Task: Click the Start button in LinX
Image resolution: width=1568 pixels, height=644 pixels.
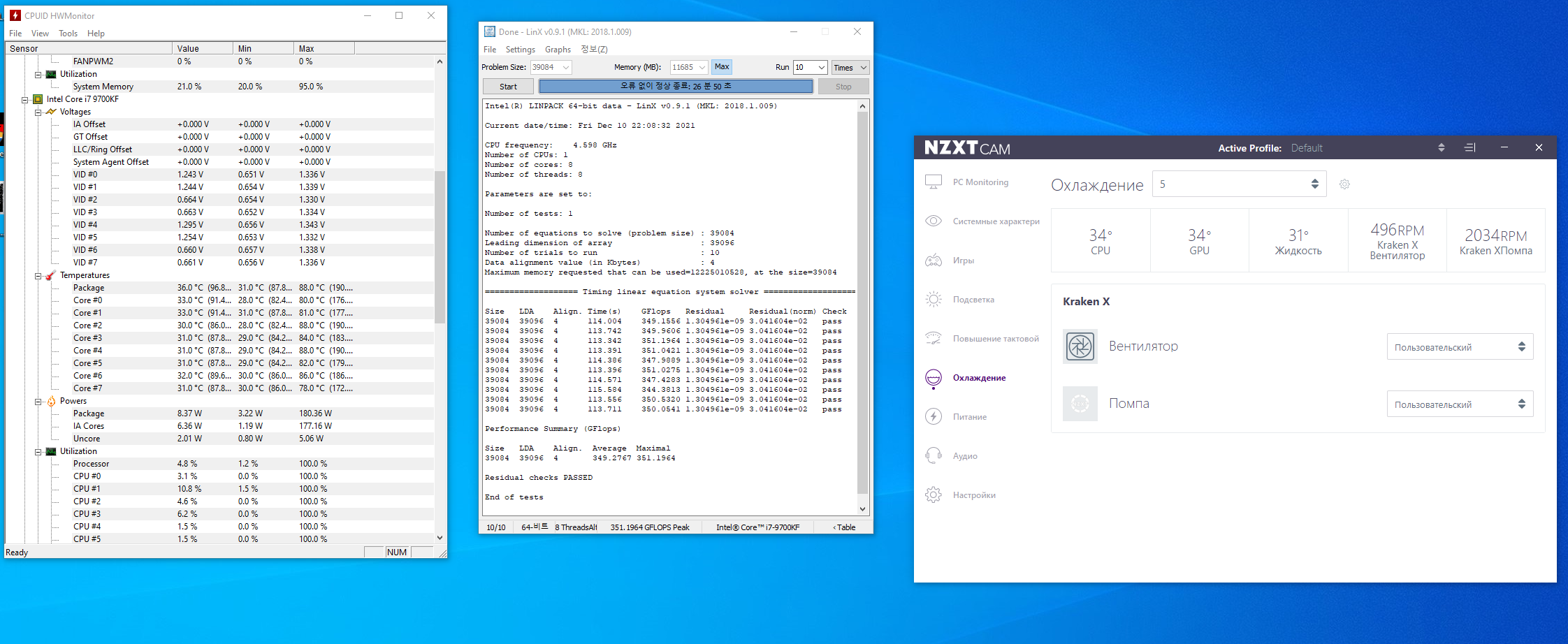Action: (508, 87)
